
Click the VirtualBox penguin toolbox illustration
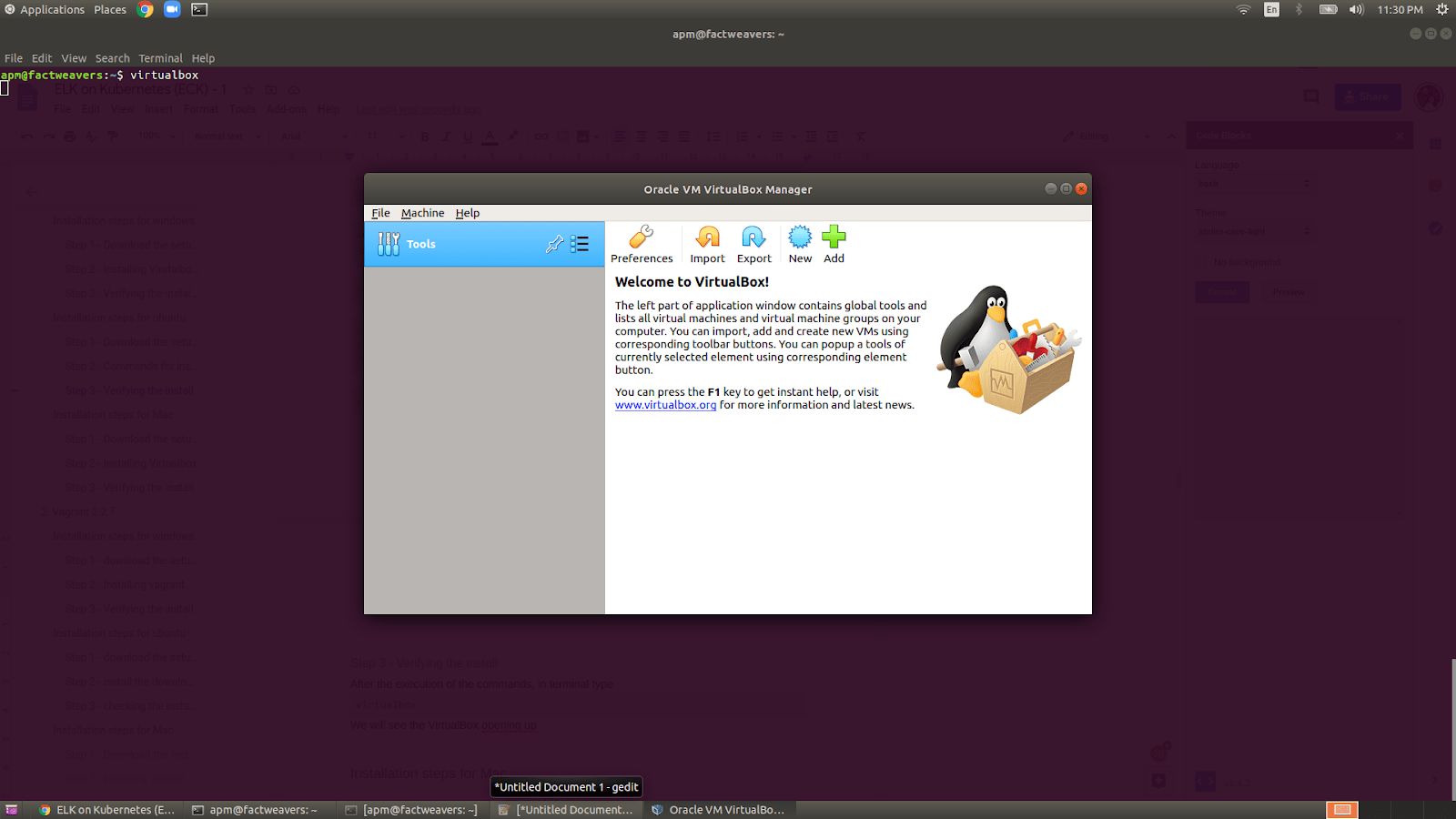click(1008, 349)
